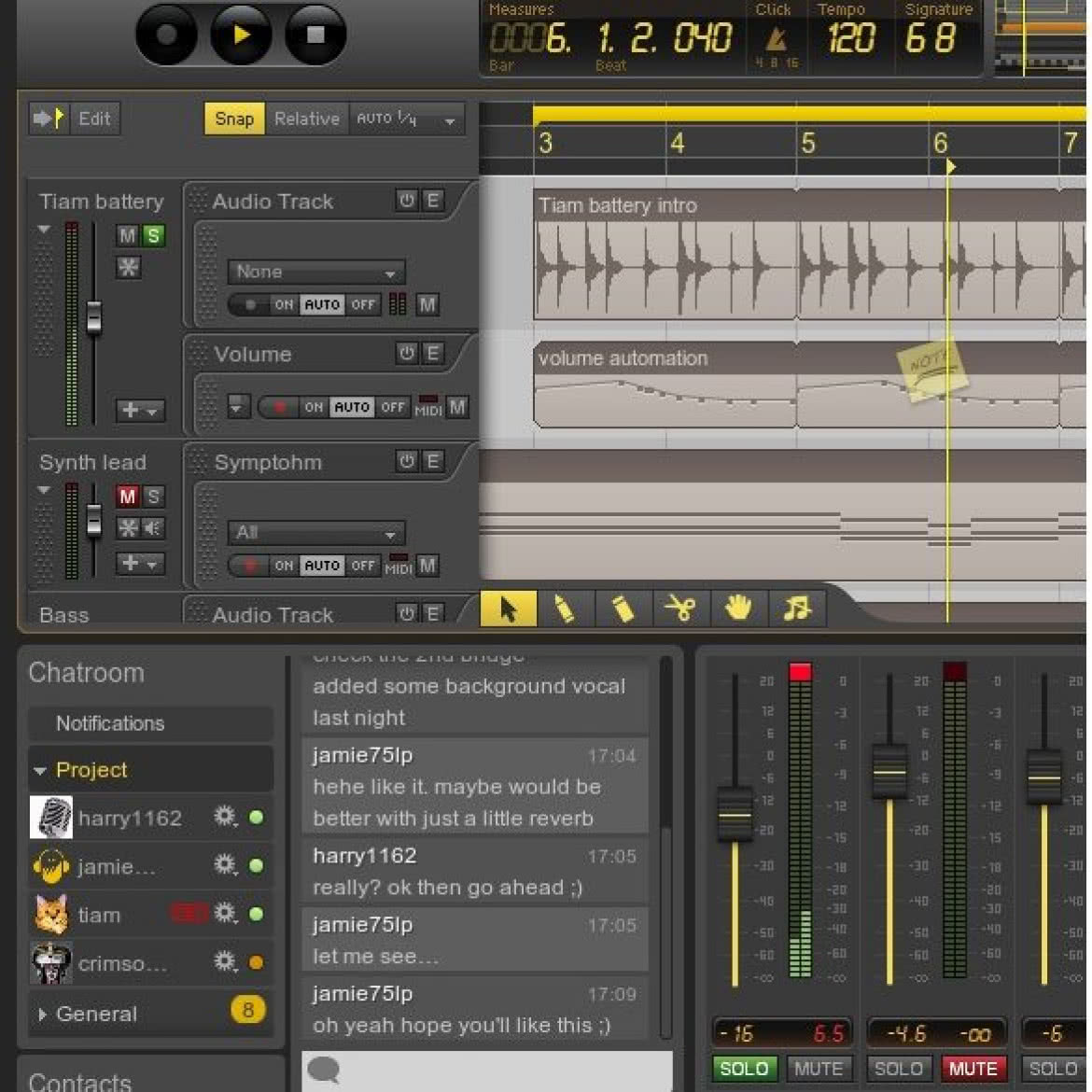Screen dimensions: 1092x1092
Task: Select the hand pan tool
Action: pyautogui.click(x=738, y=609)
